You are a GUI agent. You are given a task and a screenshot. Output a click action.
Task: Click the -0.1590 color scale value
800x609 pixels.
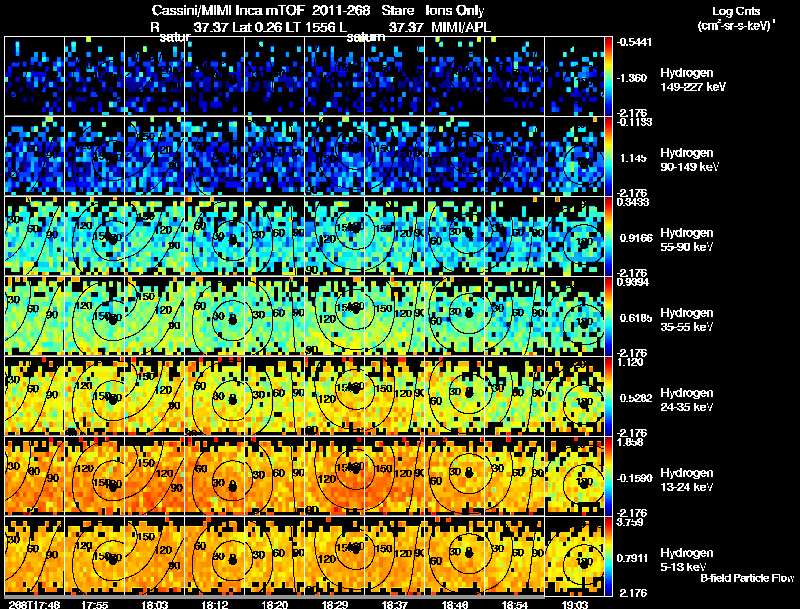coord(634,478)
